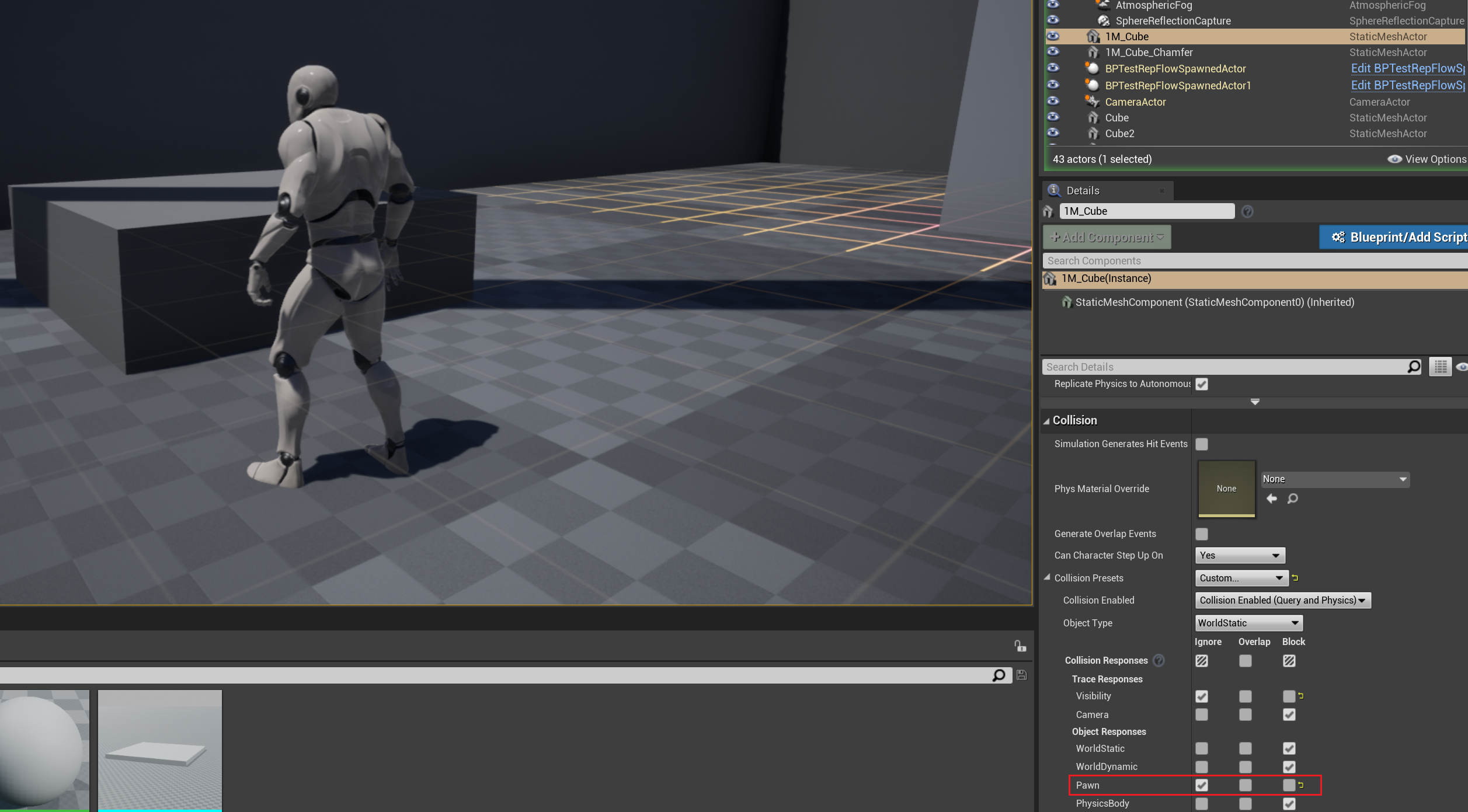Enable Generate Overlap Events checkbox
Image resolution: width=1468 pixels, height=812 pixels.
(x=1201, y=534)
